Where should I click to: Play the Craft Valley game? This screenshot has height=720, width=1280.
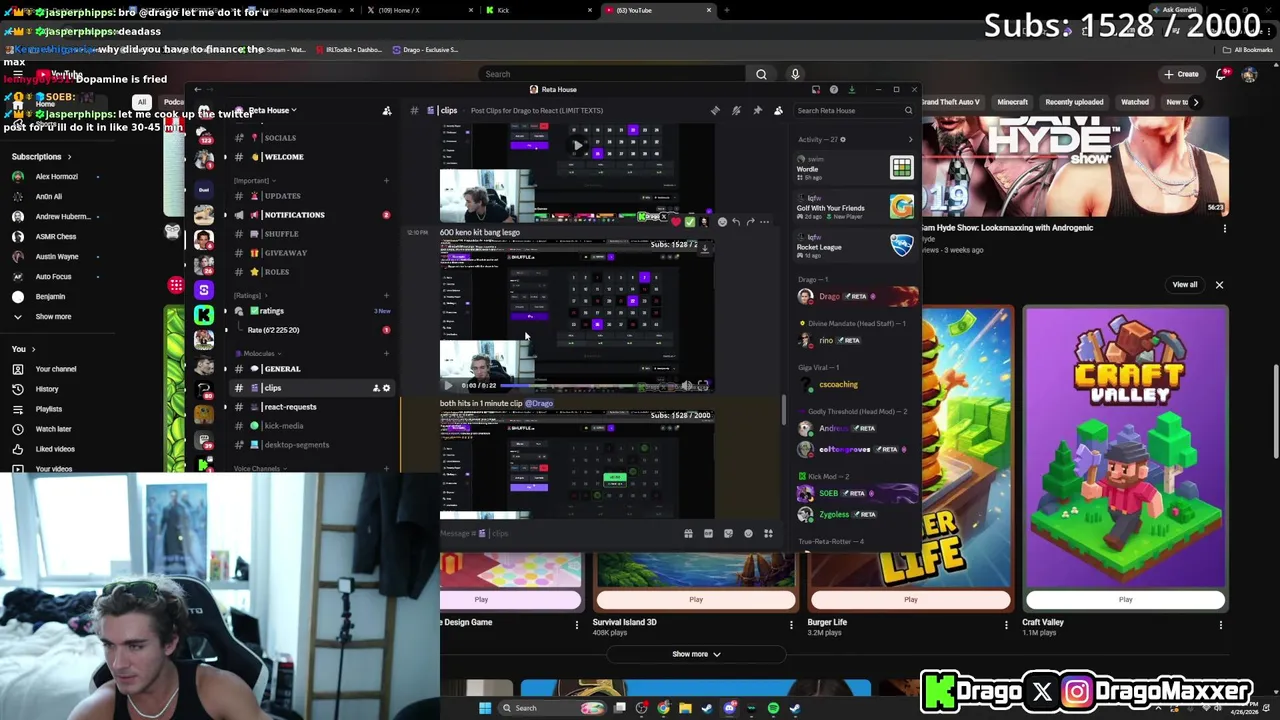tap(1125, 600)
